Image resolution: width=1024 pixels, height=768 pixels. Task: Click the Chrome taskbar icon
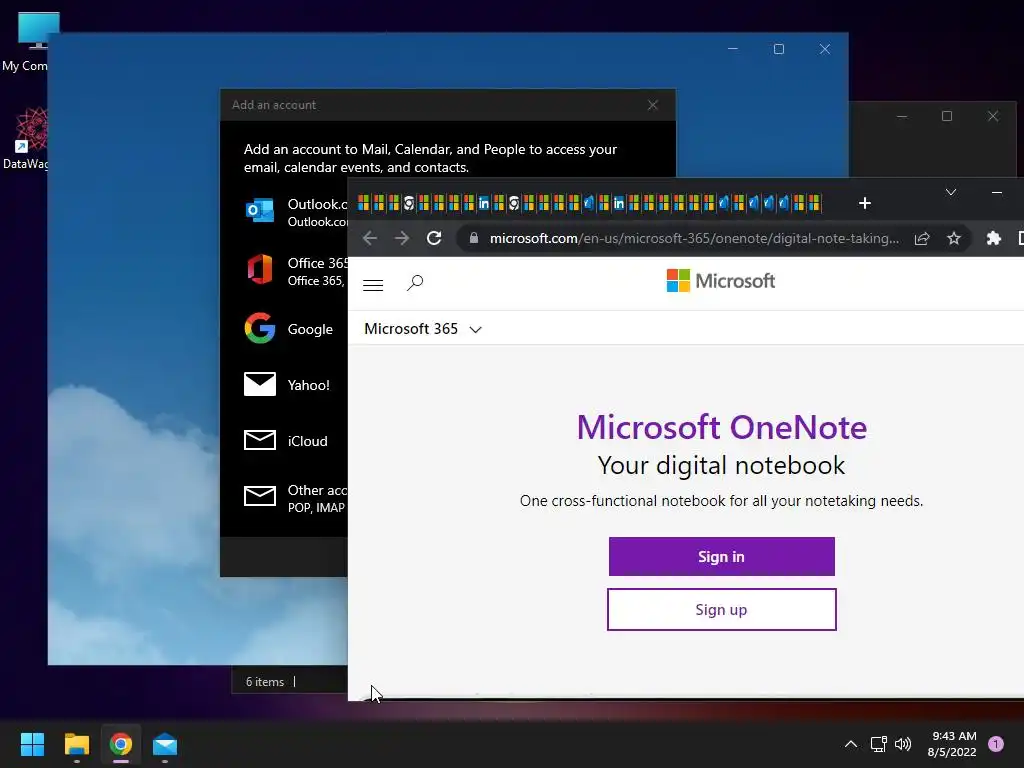coord(121,744)
